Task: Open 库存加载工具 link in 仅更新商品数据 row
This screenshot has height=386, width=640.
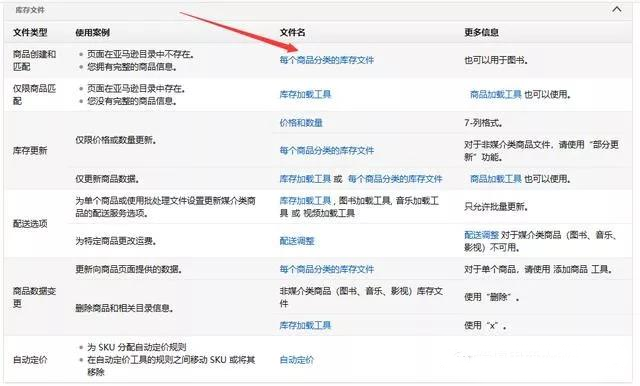Action: coord(305,179)
